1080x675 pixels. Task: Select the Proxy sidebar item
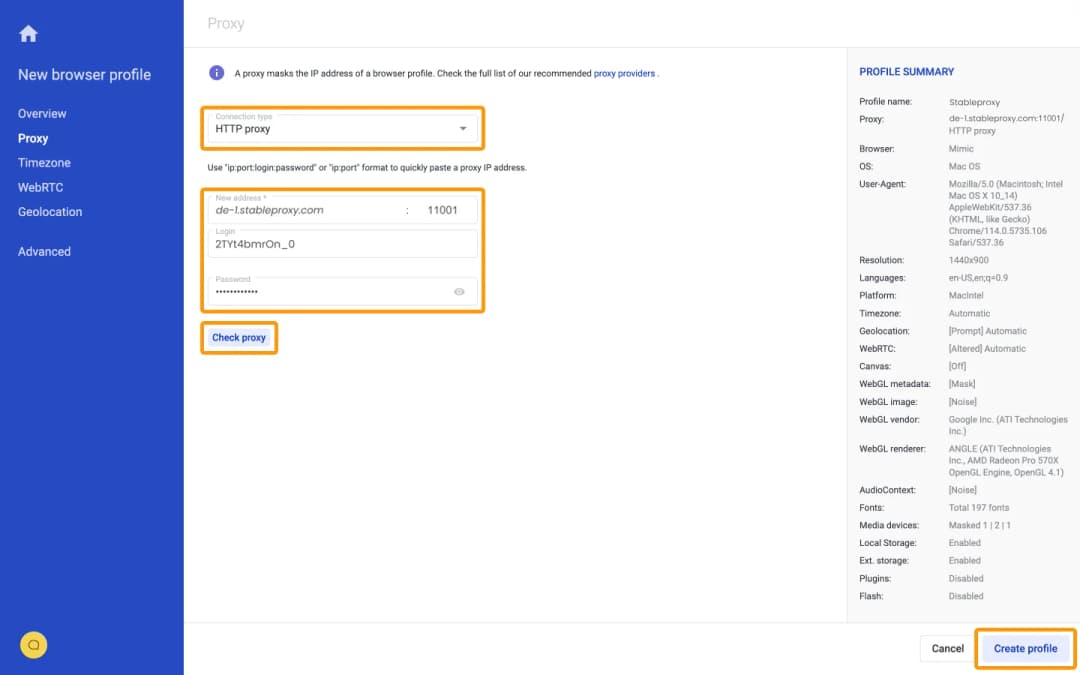coord(33,139)
